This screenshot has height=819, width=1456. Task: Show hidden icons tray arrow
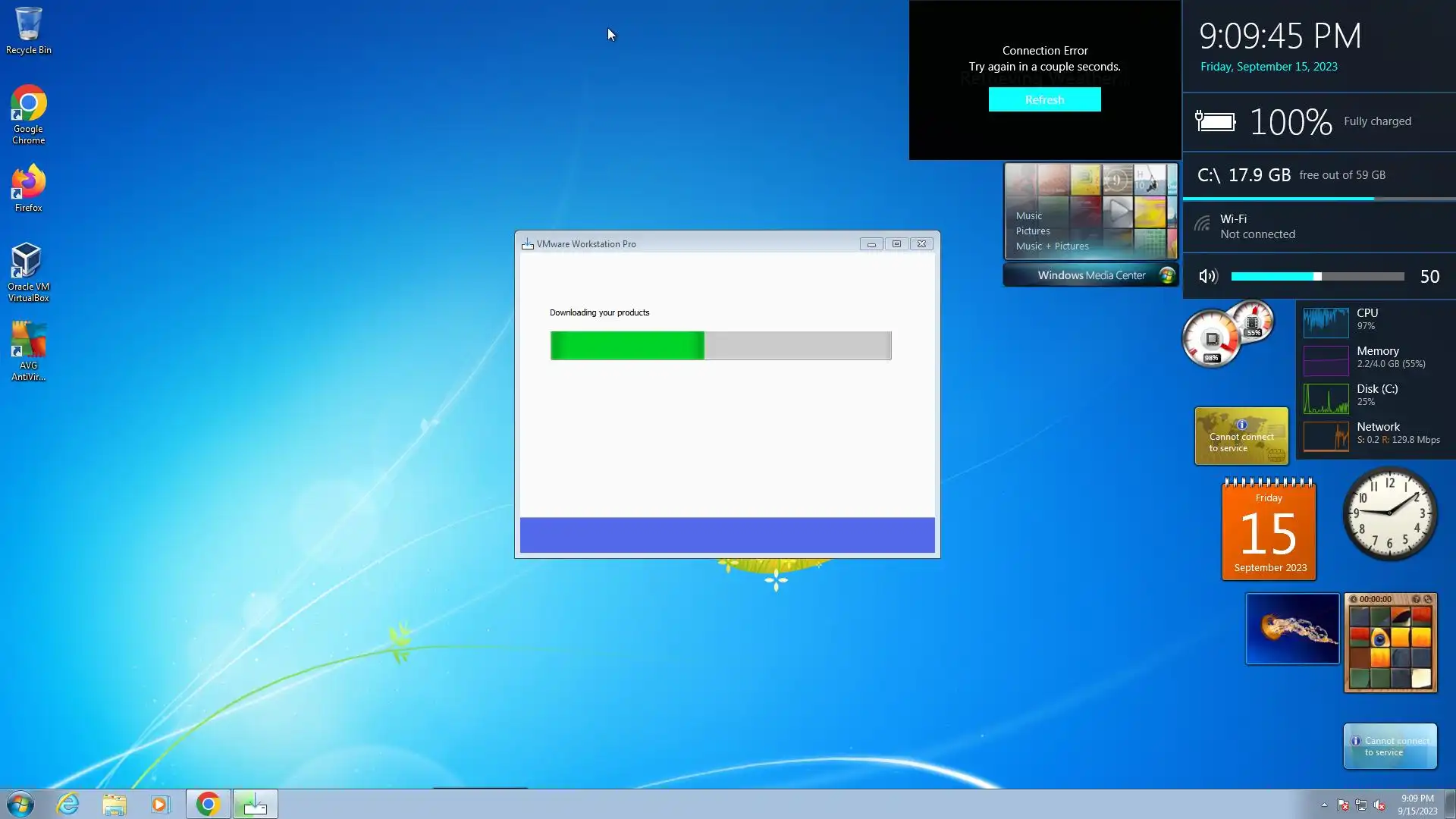(1324, 805)
